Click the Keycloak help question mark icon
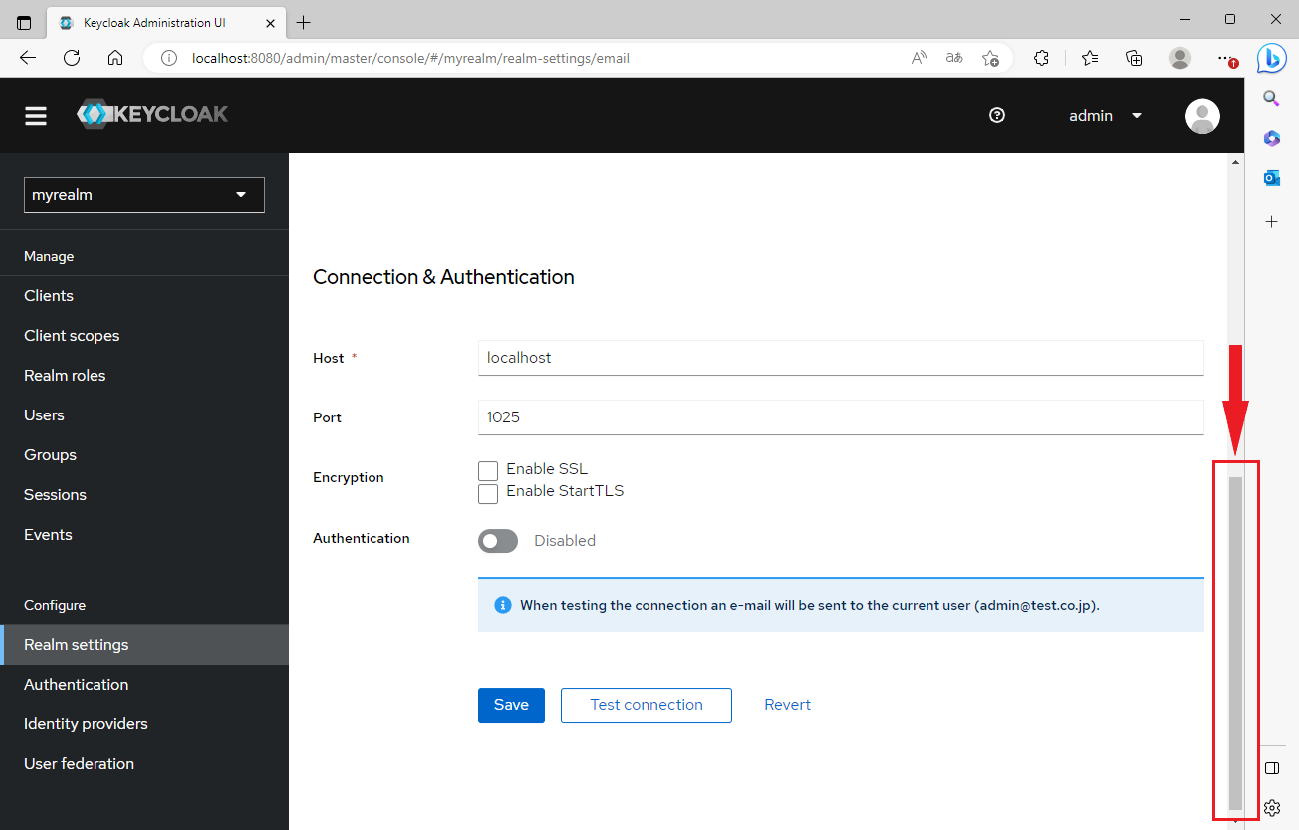Image resolution: width=1299 pixels, height=830 pixels. 996,115
